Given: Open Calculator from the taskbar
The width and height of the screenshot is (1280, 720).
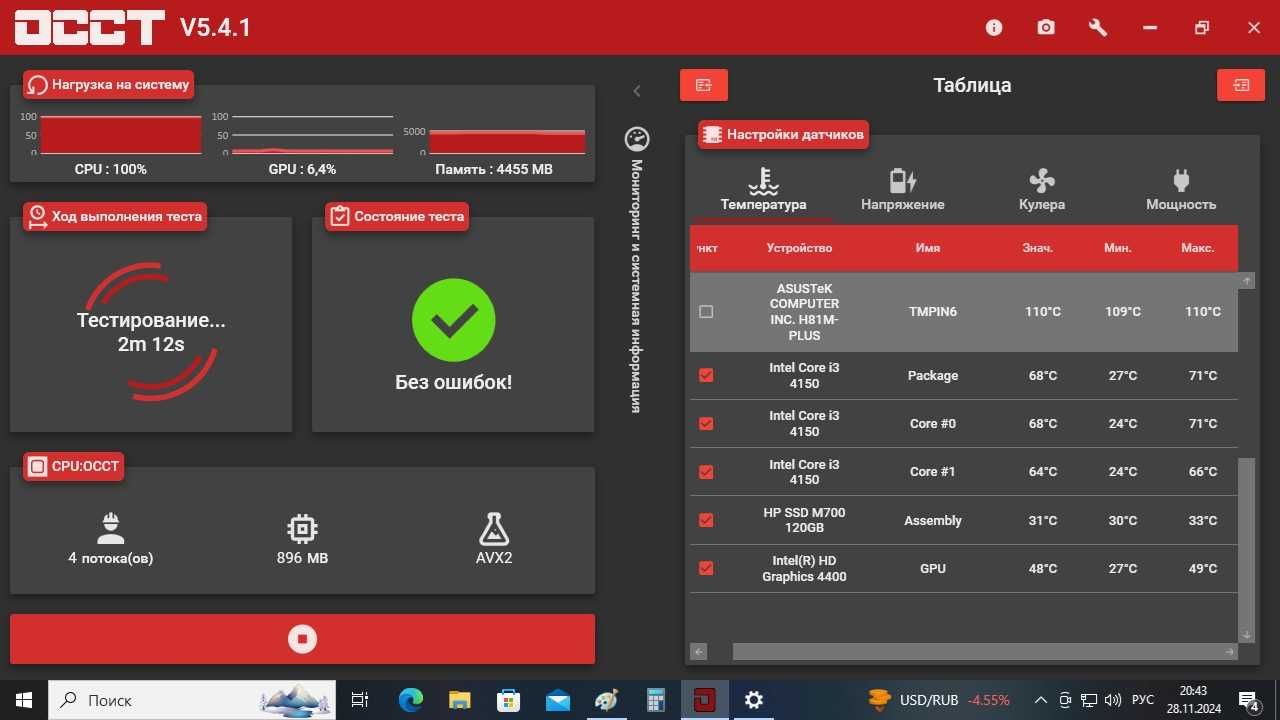Looking at the screenshot, I should [656, 700].
